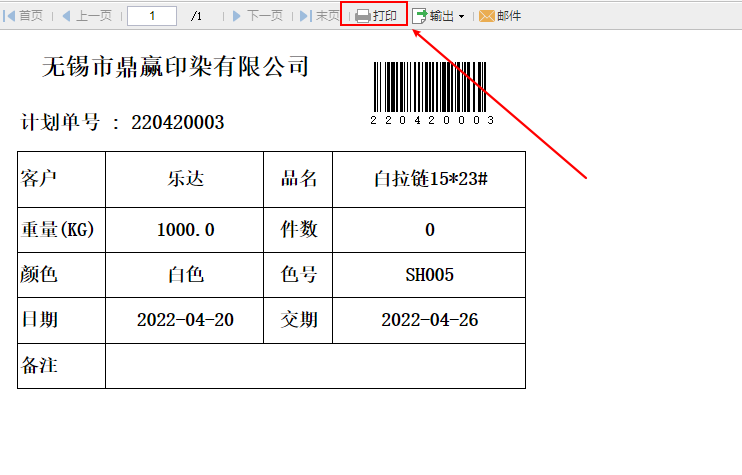The image size is (742, 475).
Task: Click the 1000.0 weight value
Action: pos(185,230)
